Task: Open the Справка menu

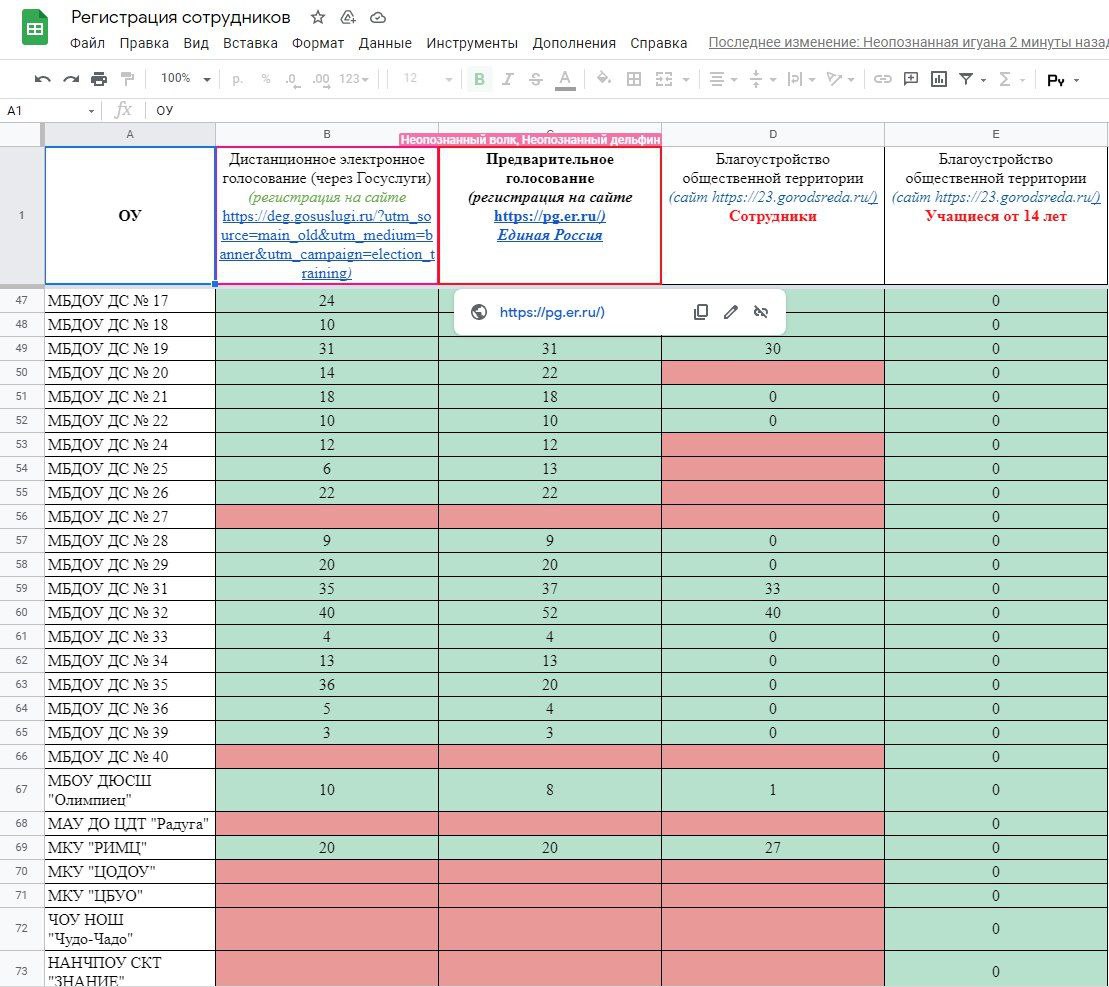Action: pyautogui.click(x=658, y=43)
